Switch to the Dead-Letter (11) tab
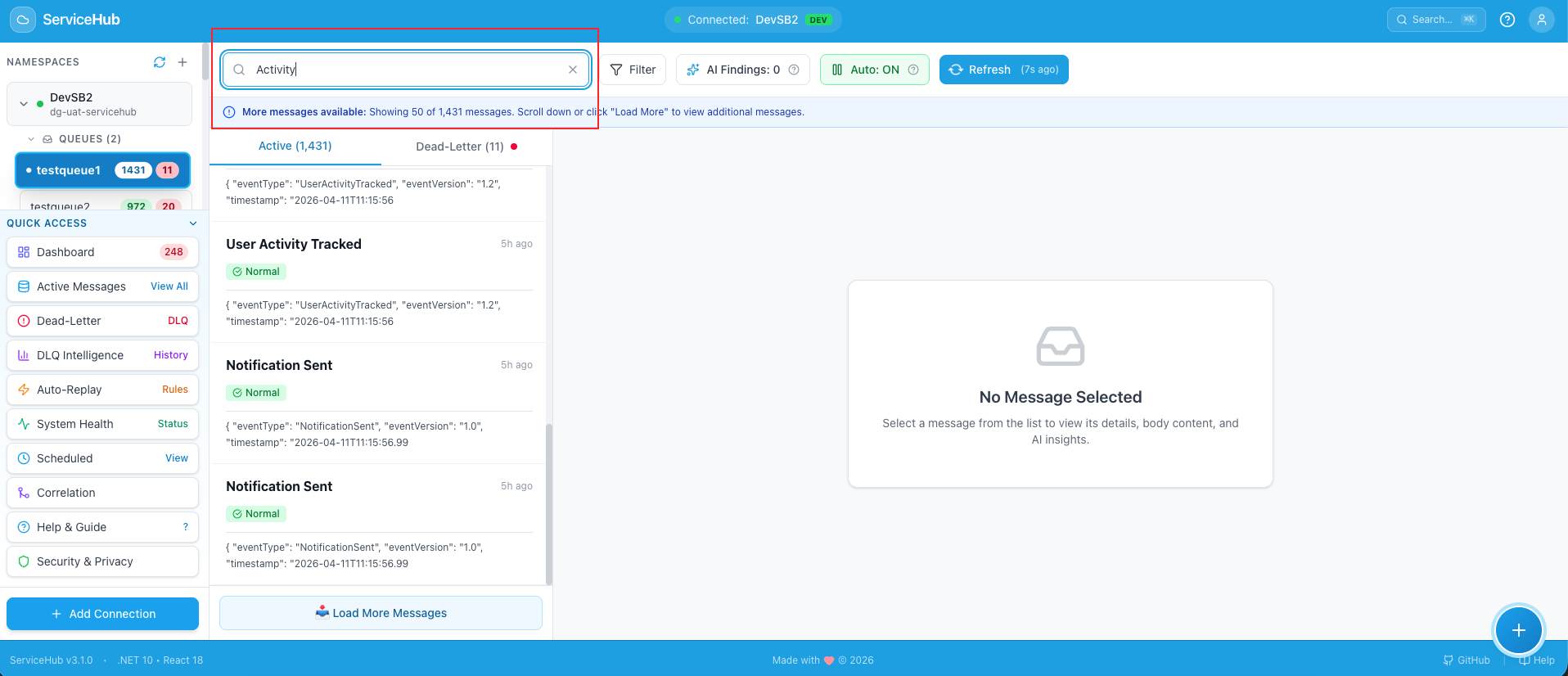The width and height of the screenshot is (1568, 676). pyautogui.click(x=466, y=146)
